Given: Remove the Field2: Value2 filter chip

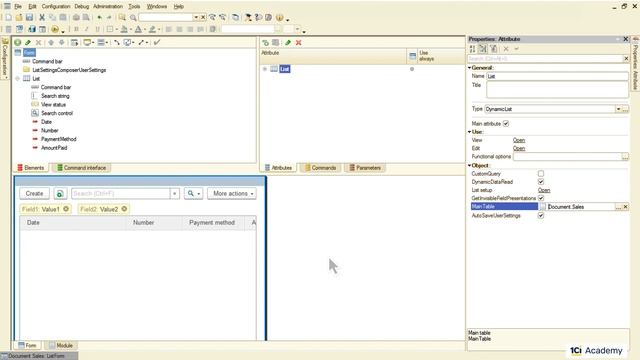Looking at the screenshot, I should [124, 209].
